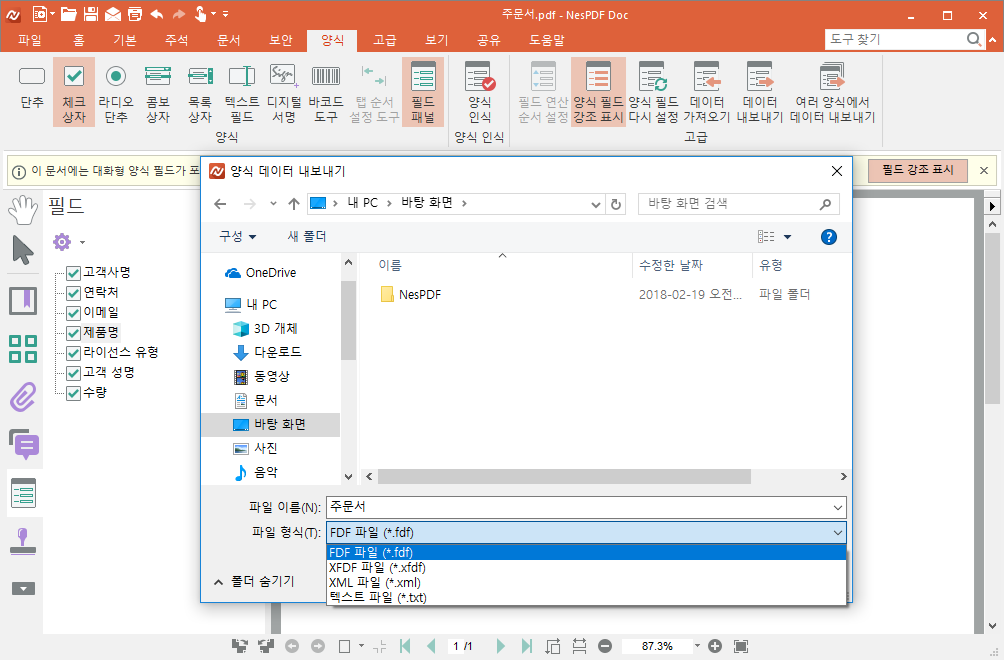Viewport: 1004px width, 660px height.
Task: Open the attachments panel paperclip icon
Action: (x=23, y=396)
